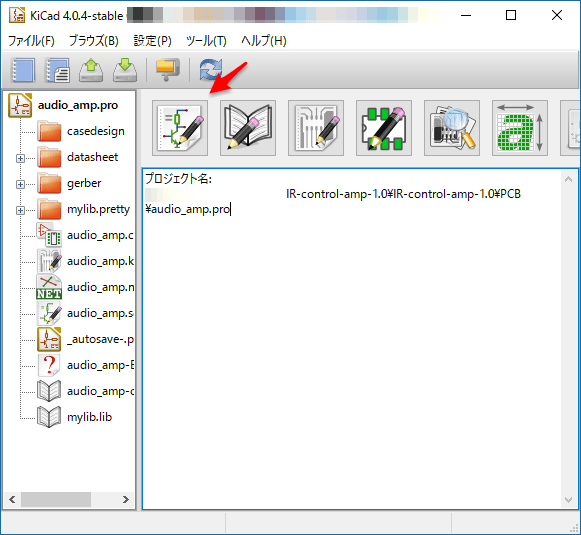Open the schematic library editor
581x535 pixels.
click(248, 128)
